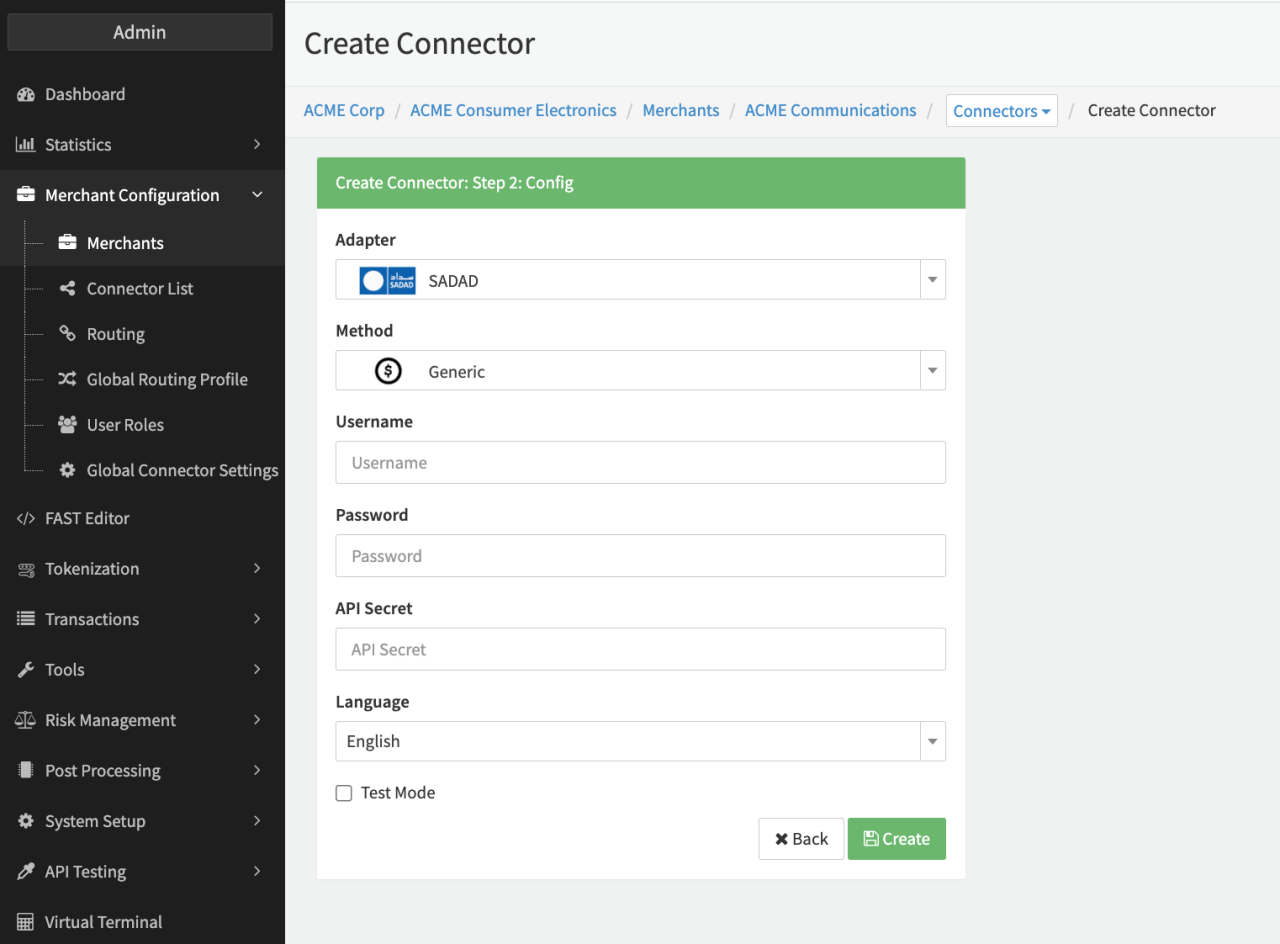
Task: Follow the ACME Consumer Electronics breadcrumb link
Action: [x=513, y=111]
